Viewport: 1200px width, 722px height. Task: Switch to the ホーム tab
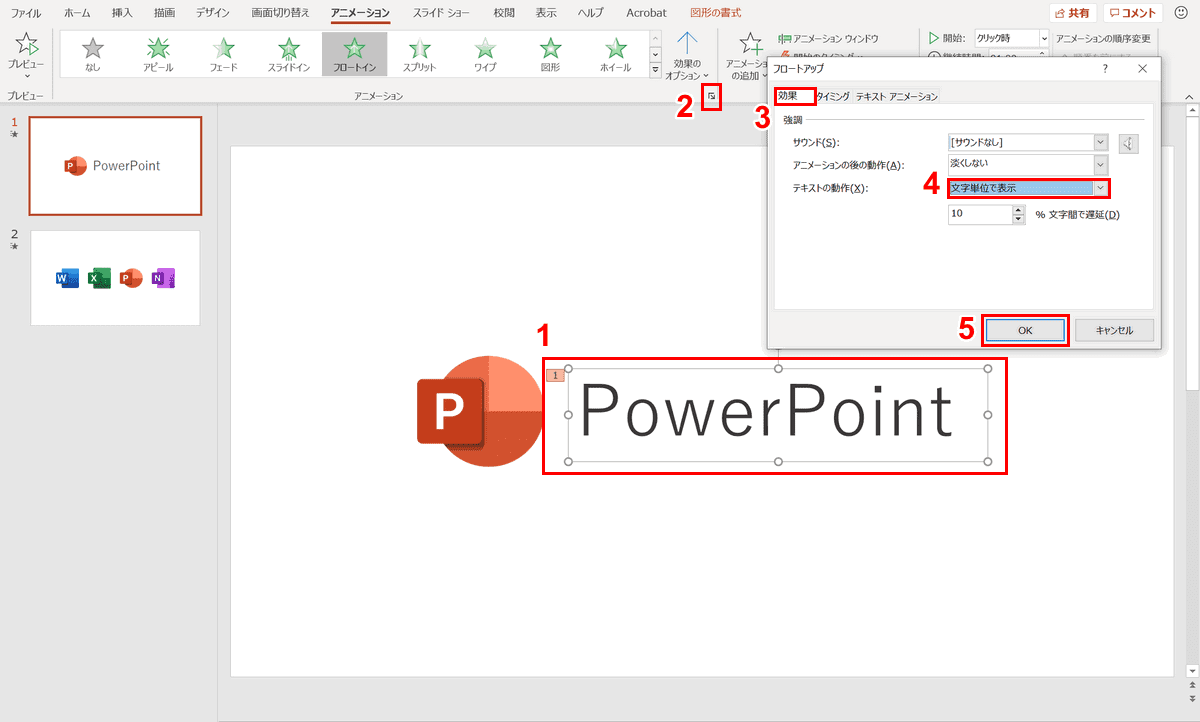pyautogui.click(x=77, y=14)
